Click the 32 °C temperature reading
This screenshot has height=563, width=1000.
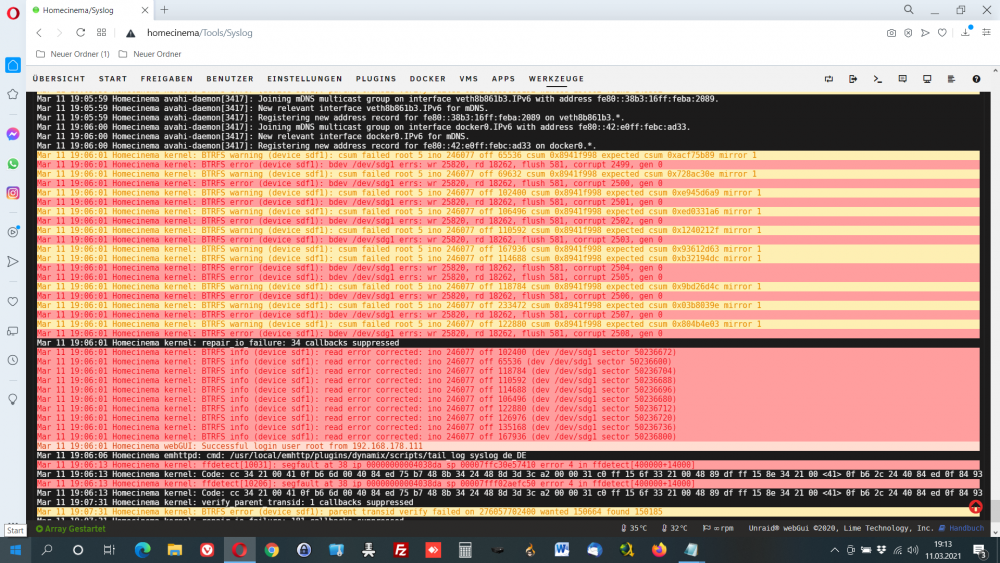675,528
